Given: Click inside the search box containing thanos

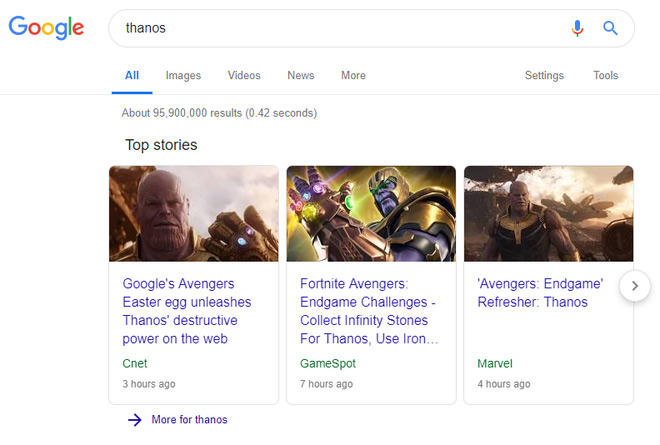Looking at the screenshot, I should pos(330,29).
